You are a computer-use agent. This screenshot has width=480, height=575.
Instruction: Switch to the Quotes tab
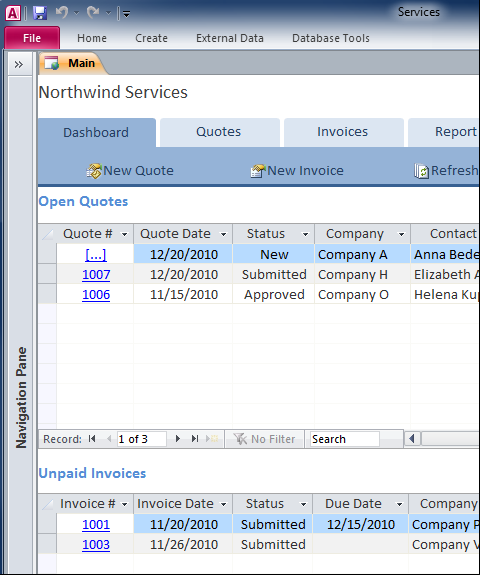coord(219,132)
